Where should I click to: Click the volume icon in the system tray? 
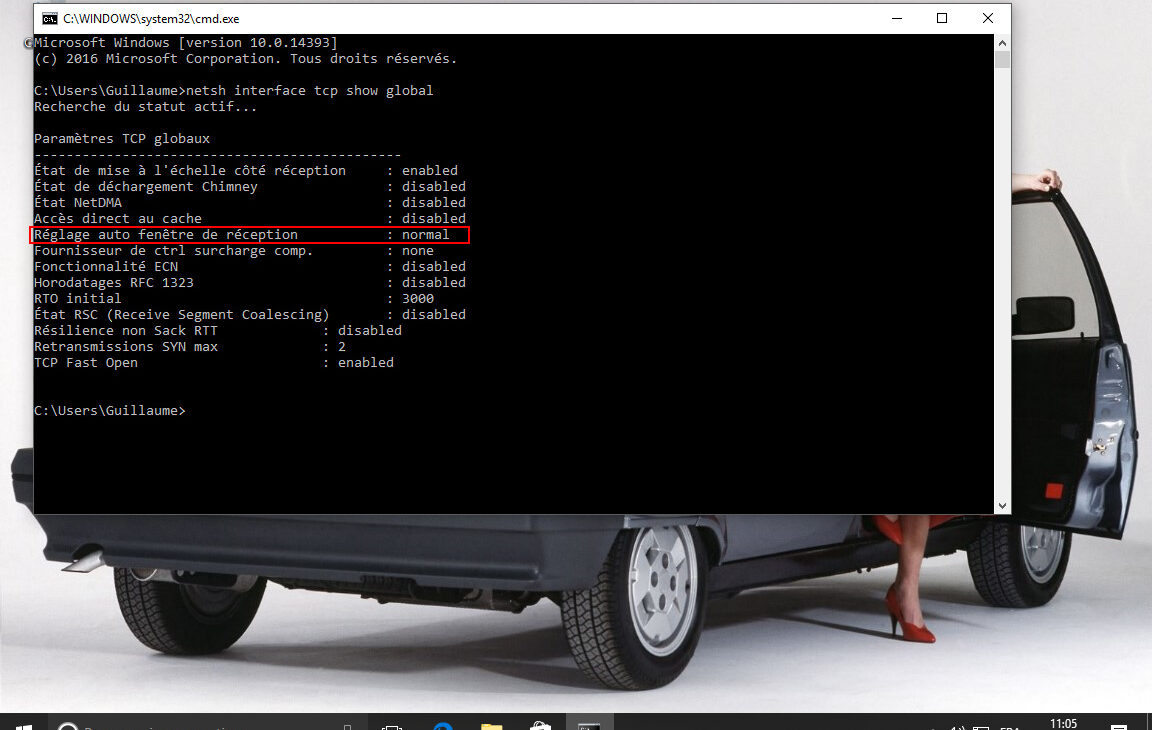[x=957, y=726]
